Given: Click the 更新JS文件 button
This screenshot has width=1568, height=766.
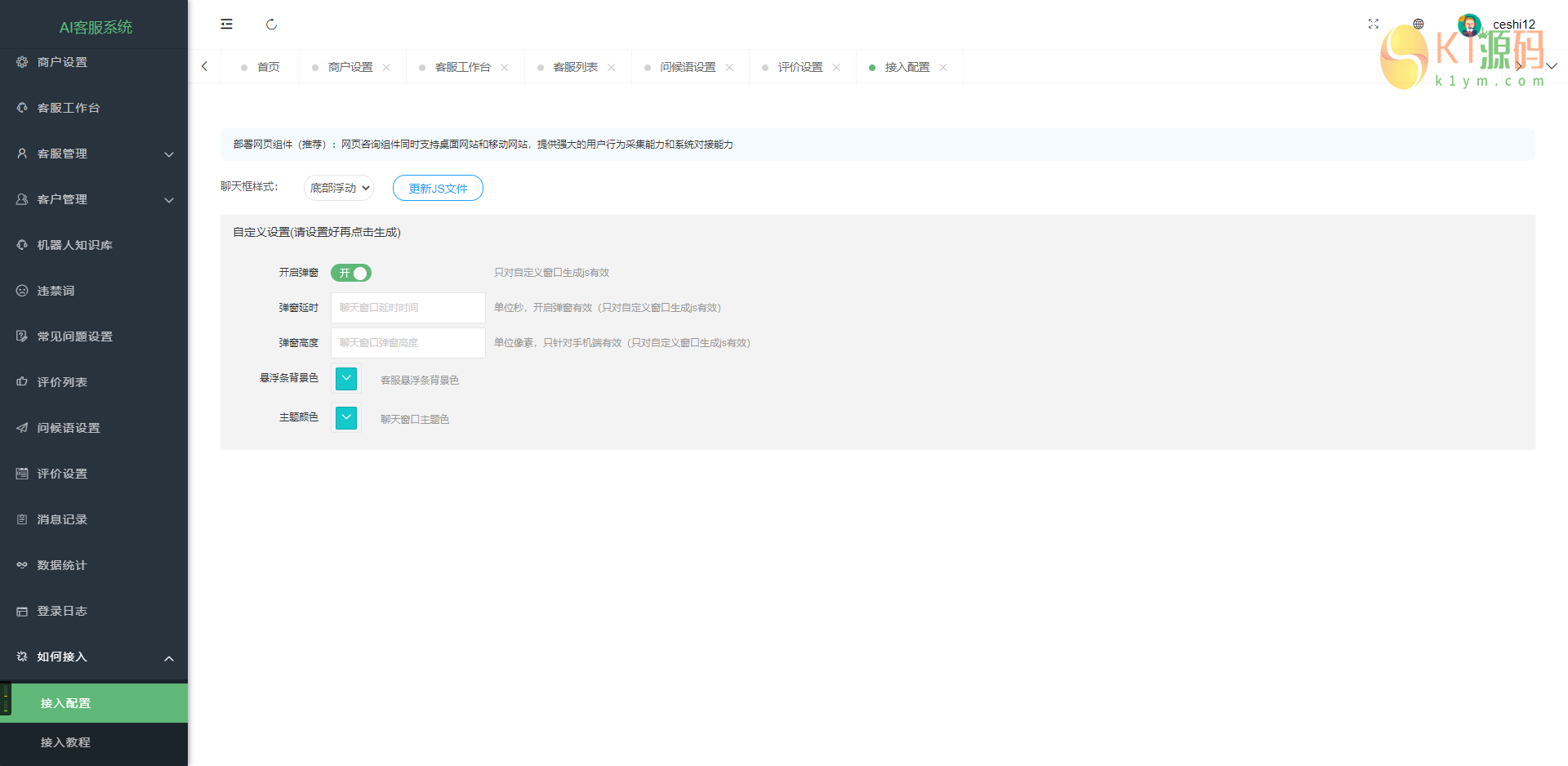Looking at the screenshot, I should 438,188.
